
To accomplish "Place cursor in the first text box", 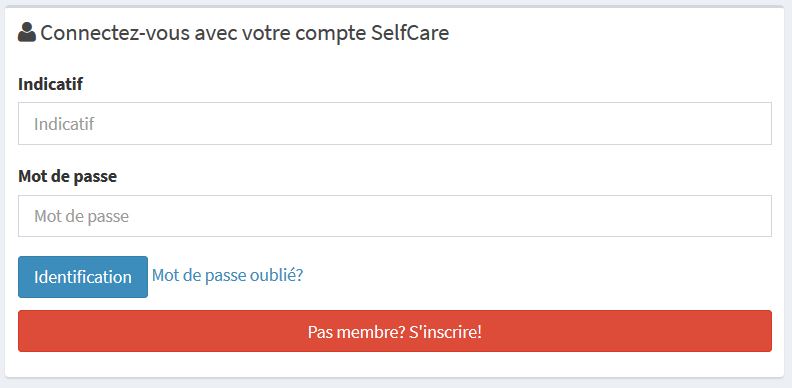I will pos(395,124).
